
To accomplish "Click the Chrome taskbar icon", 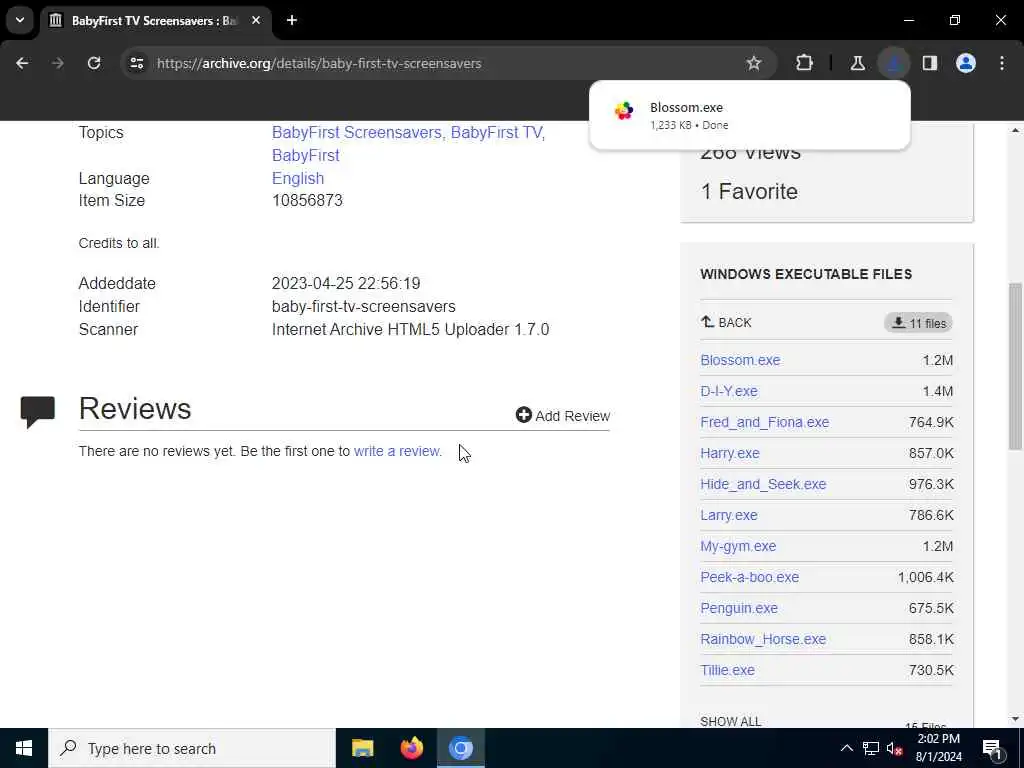I will click(460, 748).
